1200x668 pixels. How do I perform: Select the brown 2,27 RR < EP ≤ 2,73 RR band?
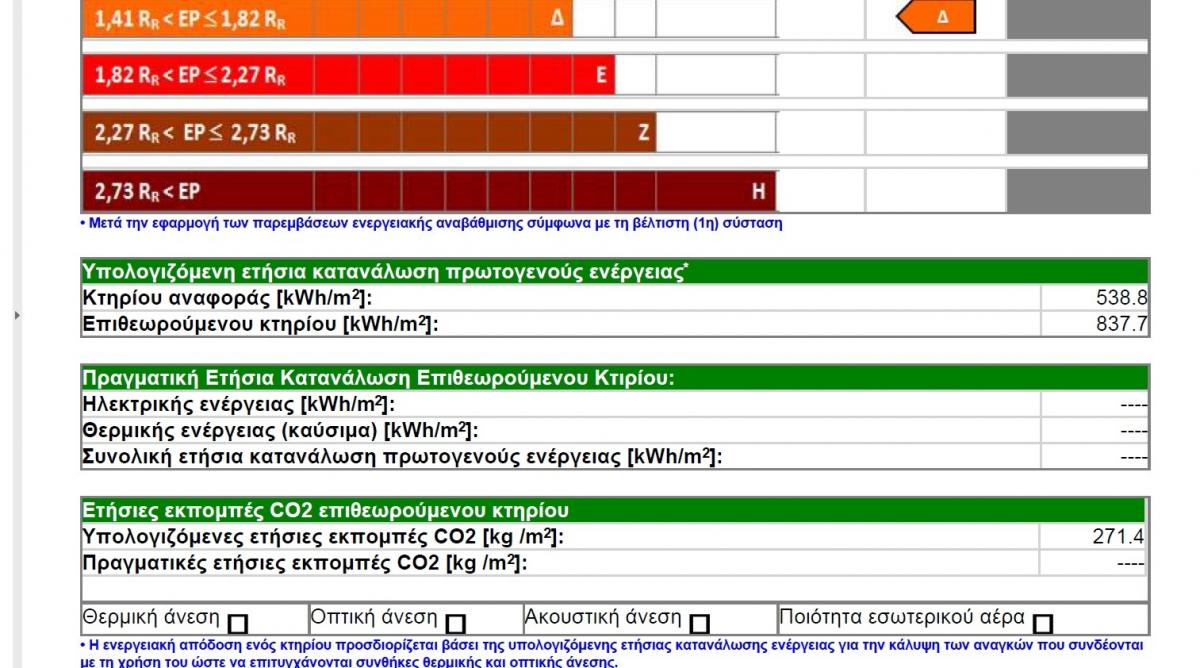point(369,132)
